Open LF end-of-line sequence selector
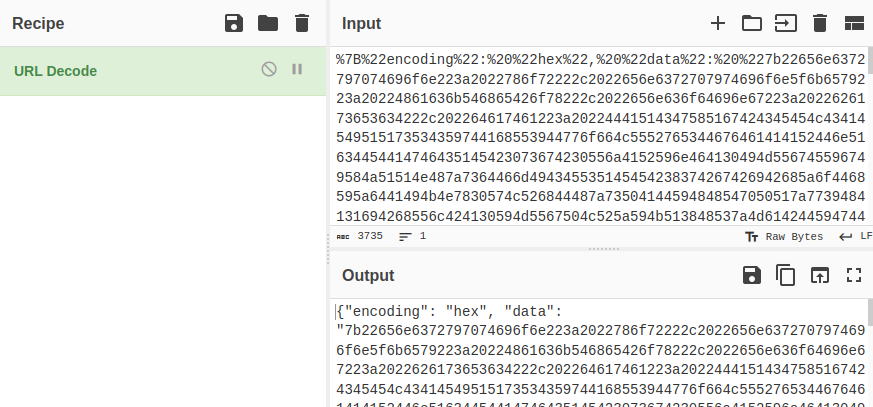The height and width of the screenshot is (407, 873). (x=856, y=236)
